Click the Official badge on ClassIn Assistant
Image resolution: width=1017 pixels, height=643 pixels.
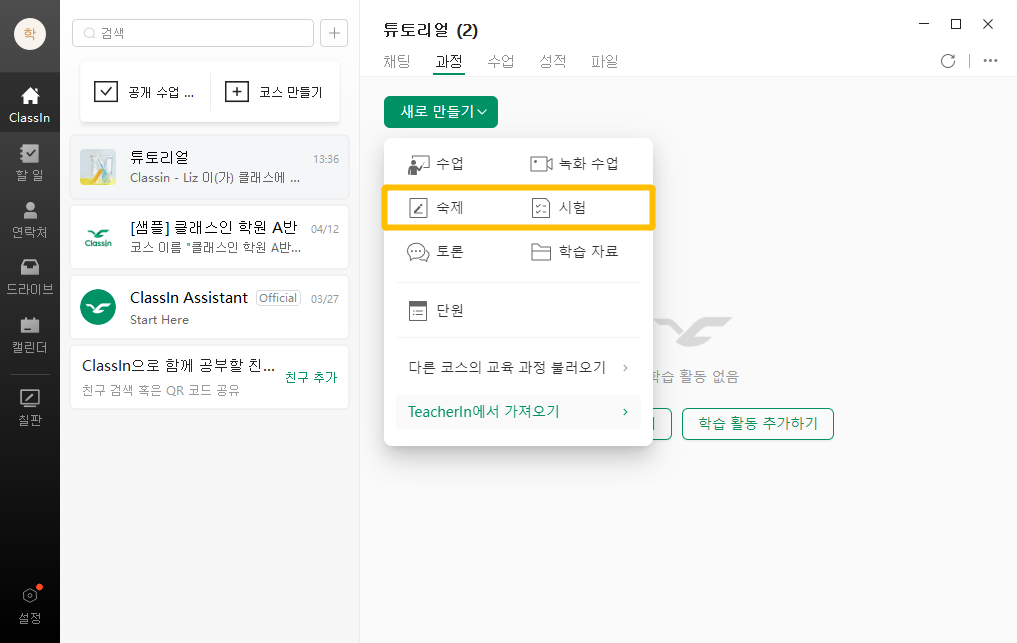pos(278,298)
